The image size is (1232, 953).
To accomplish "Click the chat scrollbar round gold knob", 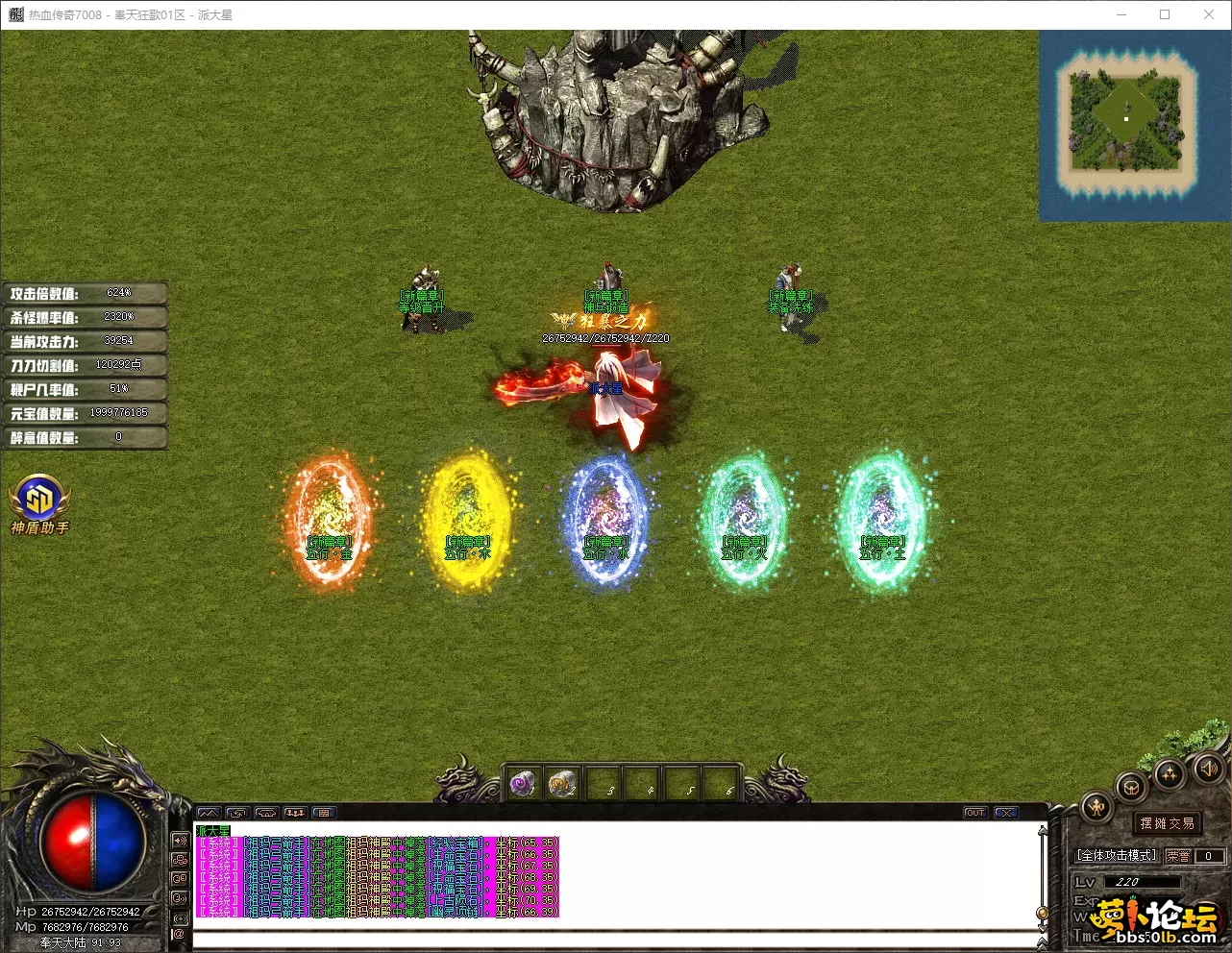I will (x=1042, y=912).
